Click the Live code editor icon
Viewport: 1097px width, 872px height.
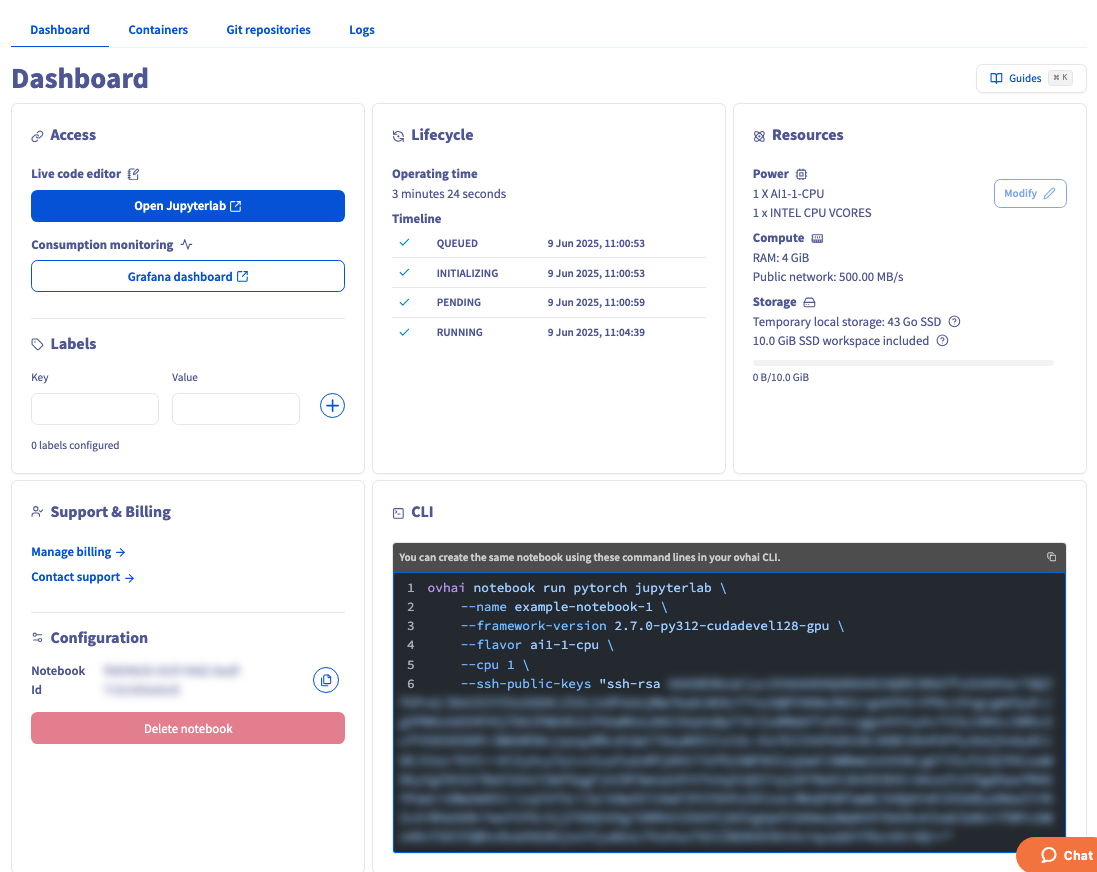[x=134, y=174]
